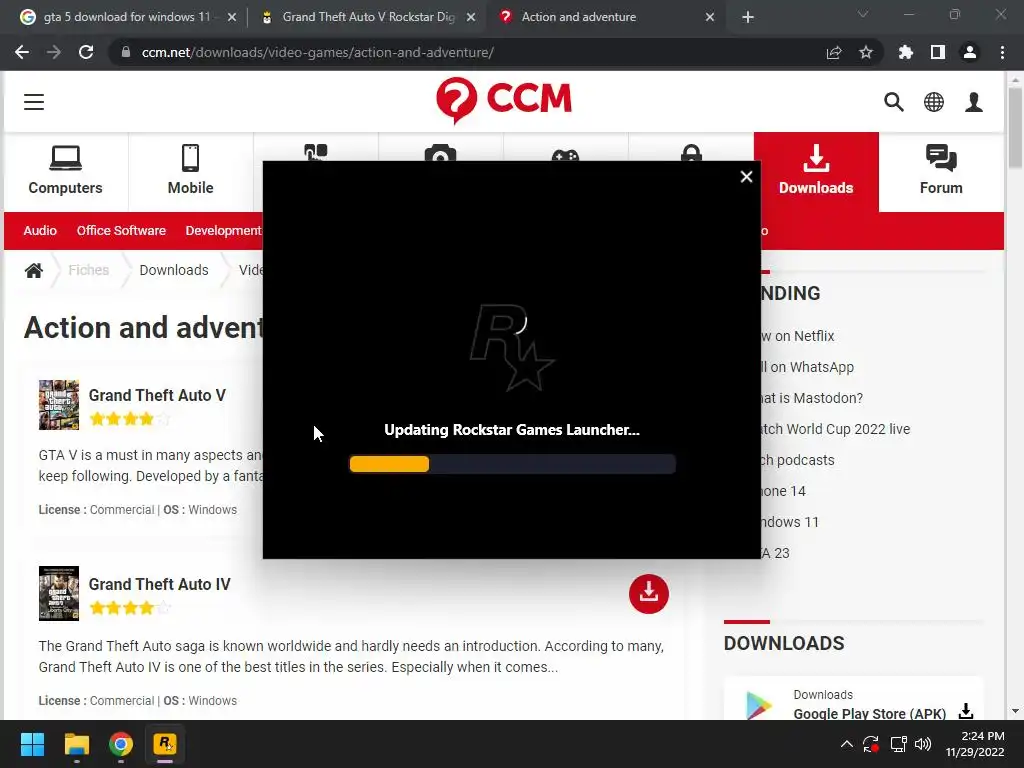Open the volume control in system tray
This screenshot has width=1024, height=768.
coord(923,744)
